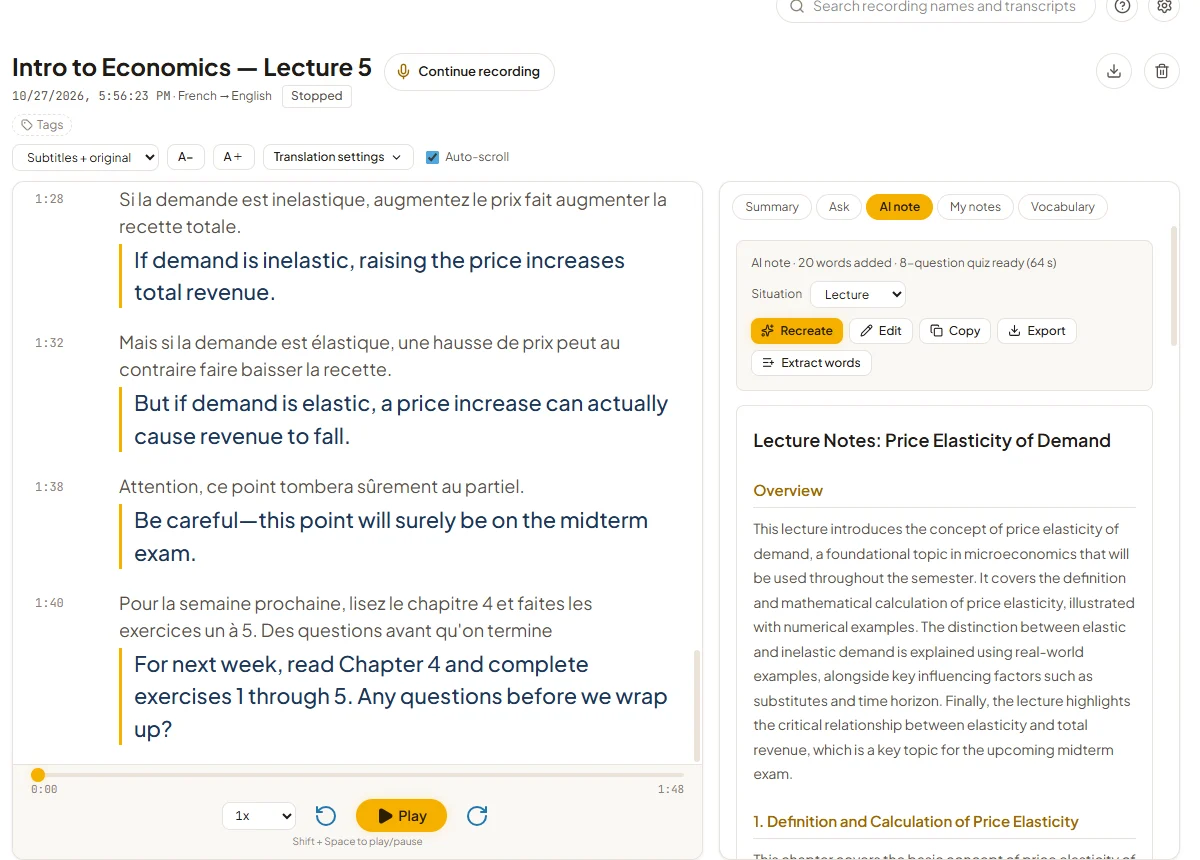This screenshot has height=860, width=1200.
Task: Click French line 'Attention, ce point tombera sûrement'
Action: click(321, 487)
